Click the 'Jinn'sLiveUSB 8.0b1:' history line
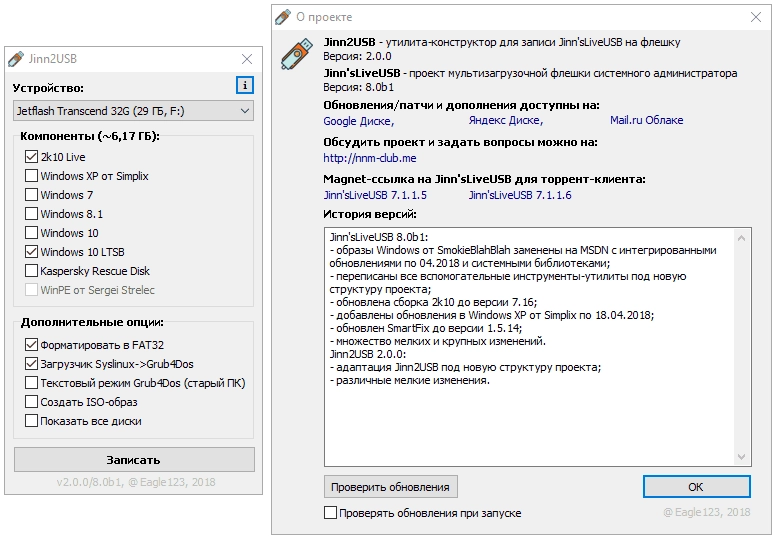The height and width of the screenshot is (538, 776). coord(379,237)
